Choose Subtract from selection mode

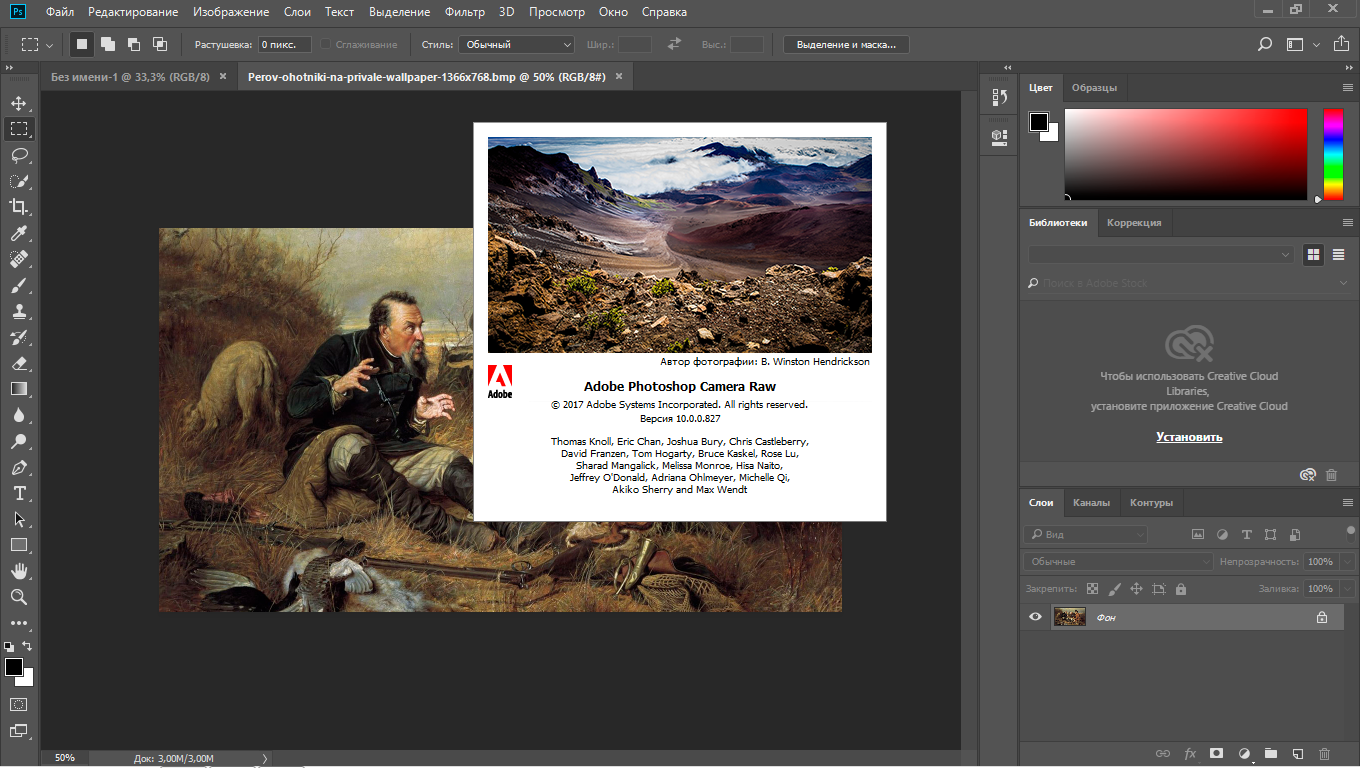(x=134, y=44)
